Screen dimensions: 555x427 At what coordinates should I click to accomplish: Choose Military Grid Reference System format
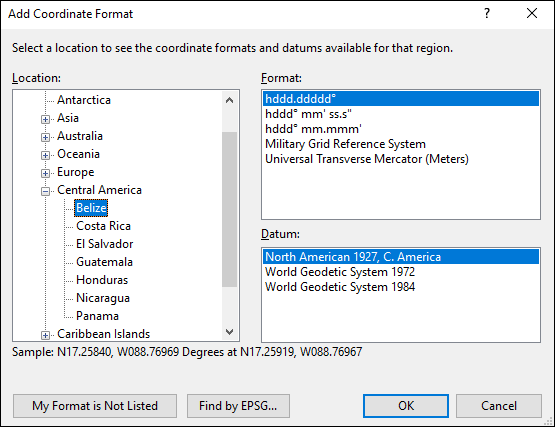click(x=401, y=144)
